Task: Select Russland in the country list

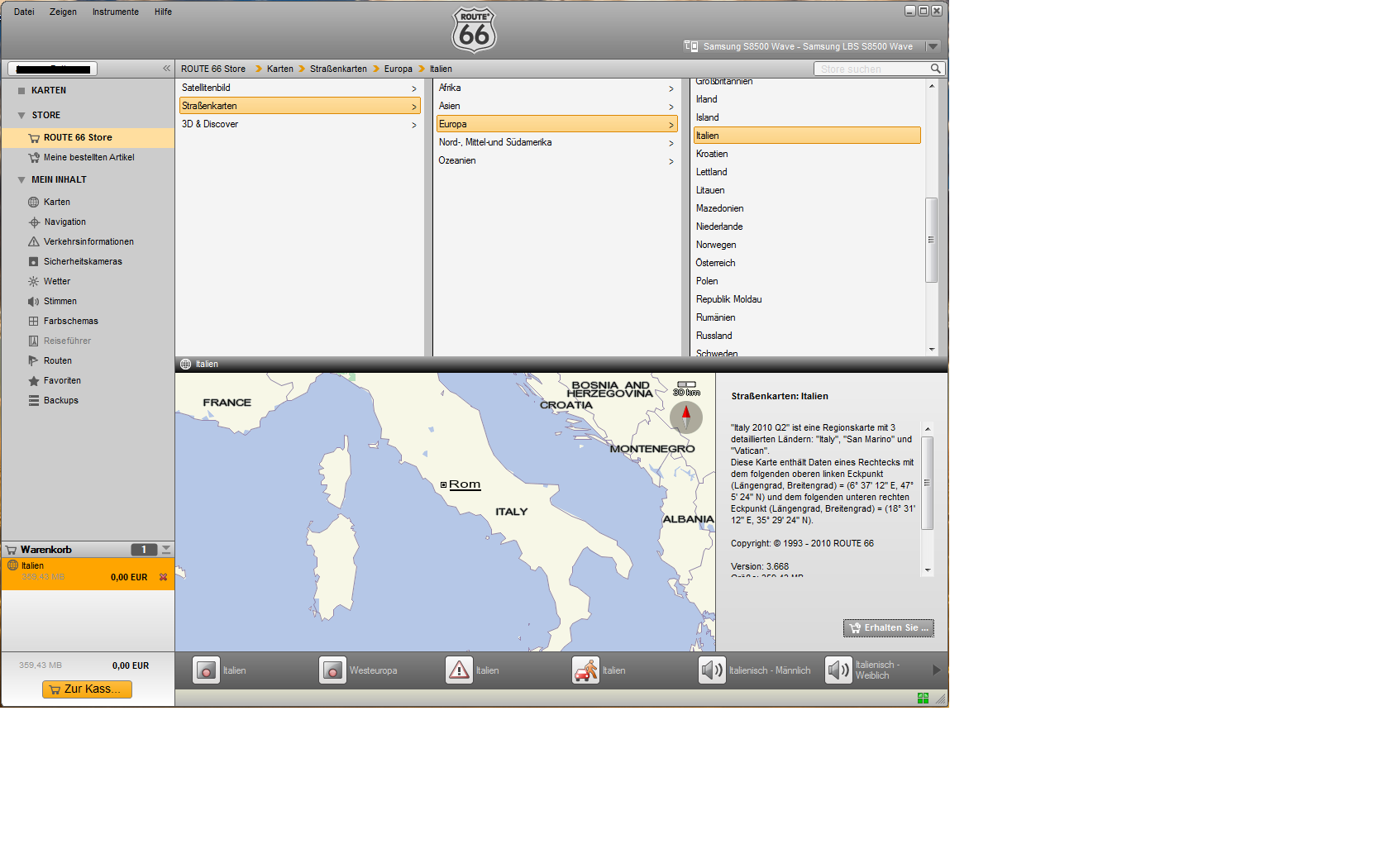Action: click(x=807, y=336)
